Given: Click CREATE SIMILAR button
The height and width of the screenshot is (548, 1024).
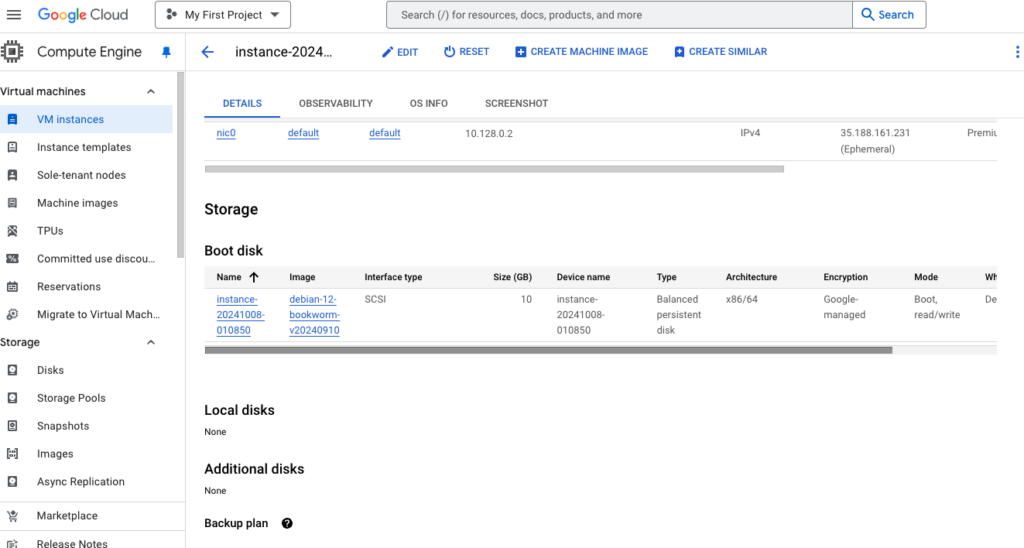Looking at the screenshot, I should click(720, 52).
